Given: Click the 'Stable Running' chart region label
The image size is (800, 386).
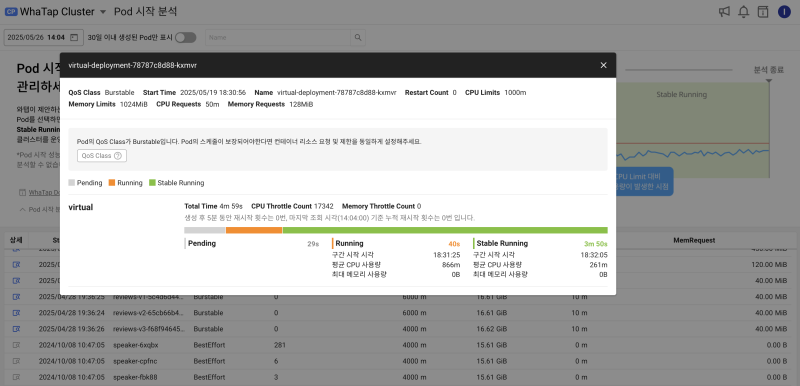Looking at the screenshot, I should [682, 94].
